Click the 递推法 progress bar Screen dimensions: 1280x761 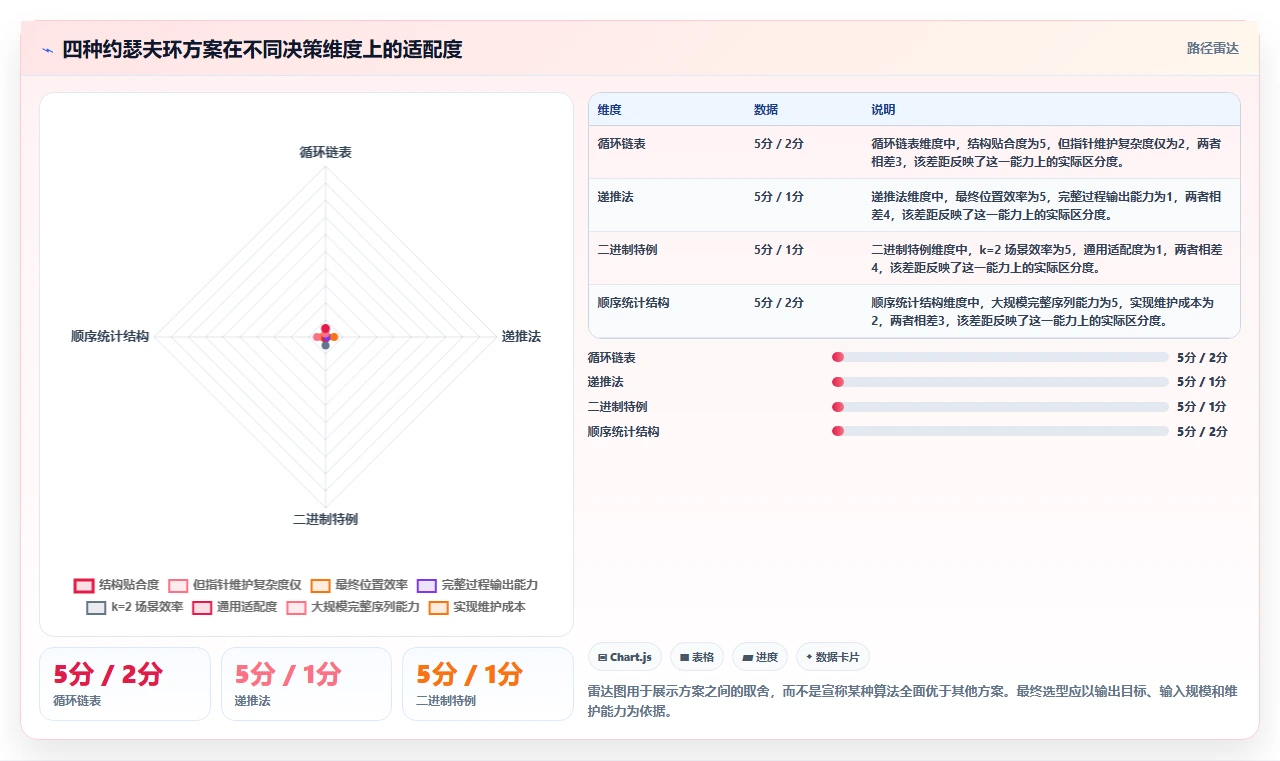pyautogui.click(x=1000, y=382)
